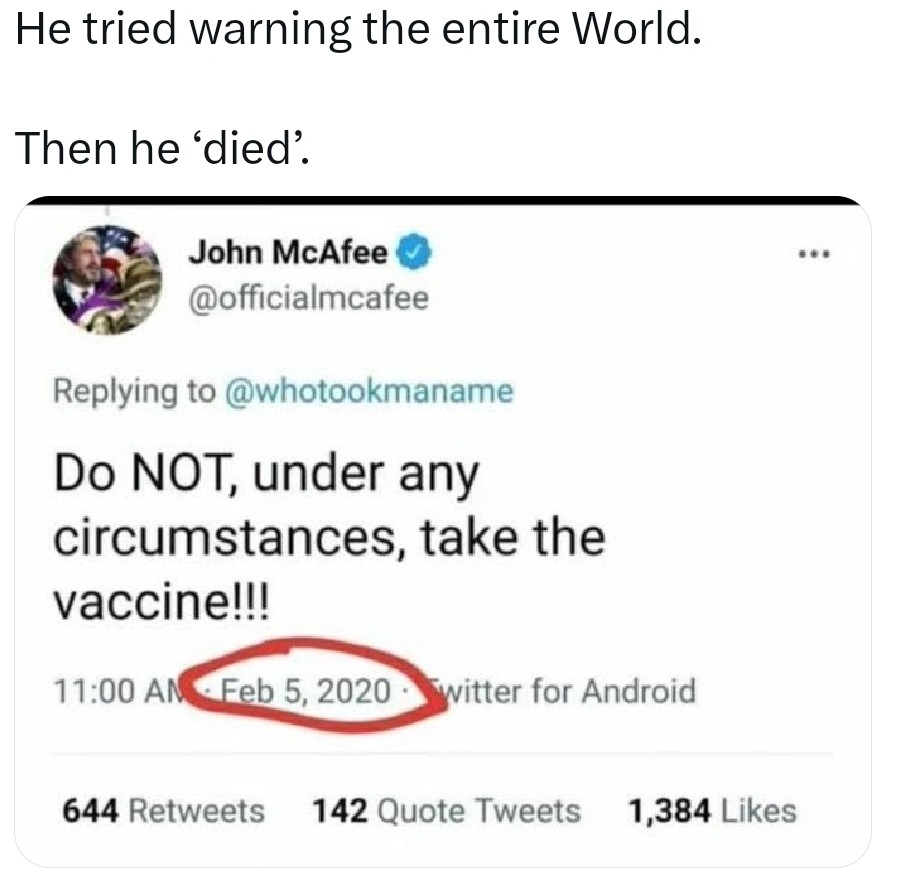
Task: Click the 'circumstances, take the' text line
Action: pyautogui.click(x=329, y=539)
